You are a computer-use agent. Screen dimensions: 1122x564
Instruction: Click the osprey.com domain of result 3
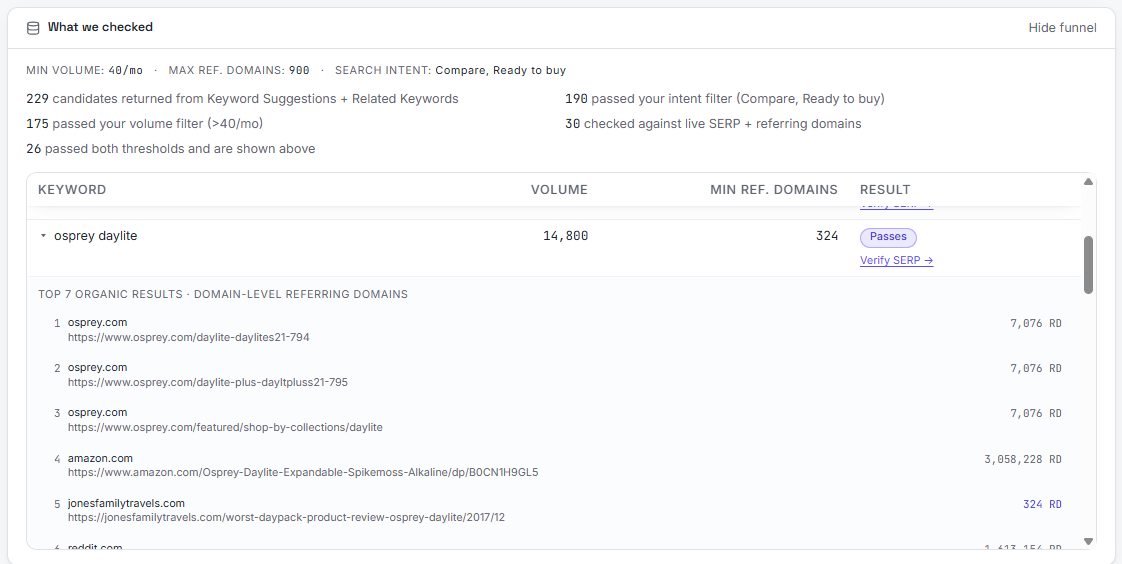[x=97, y=413]
